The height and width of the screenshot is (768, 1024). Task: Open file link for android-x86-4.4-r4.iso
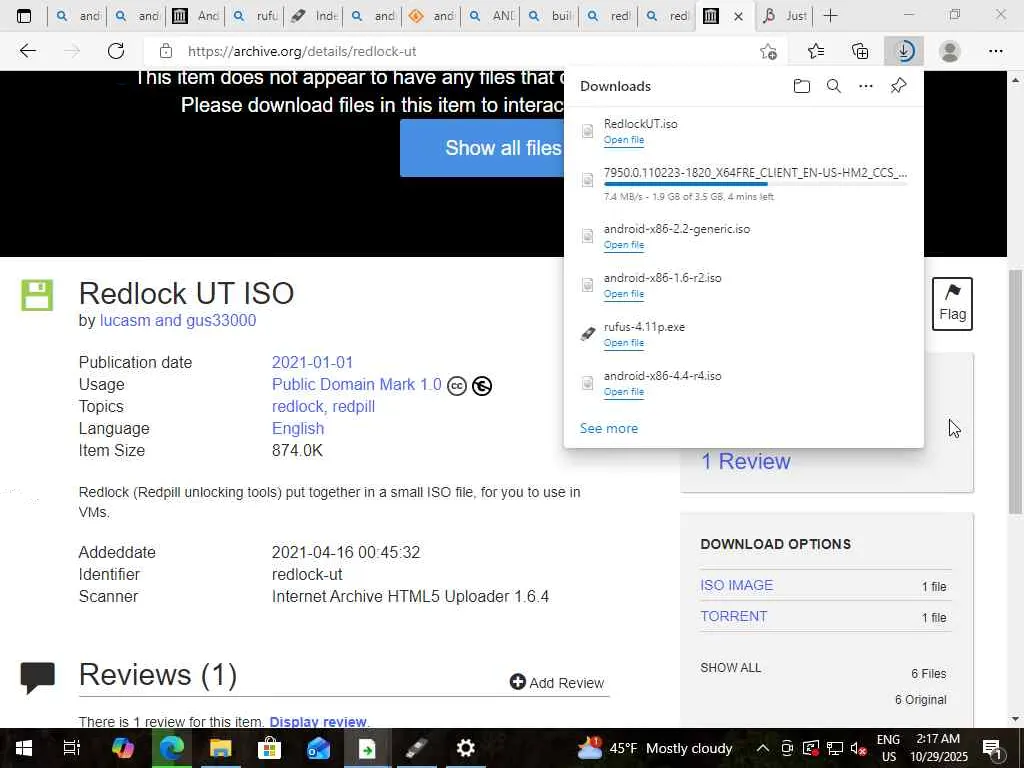624,392
